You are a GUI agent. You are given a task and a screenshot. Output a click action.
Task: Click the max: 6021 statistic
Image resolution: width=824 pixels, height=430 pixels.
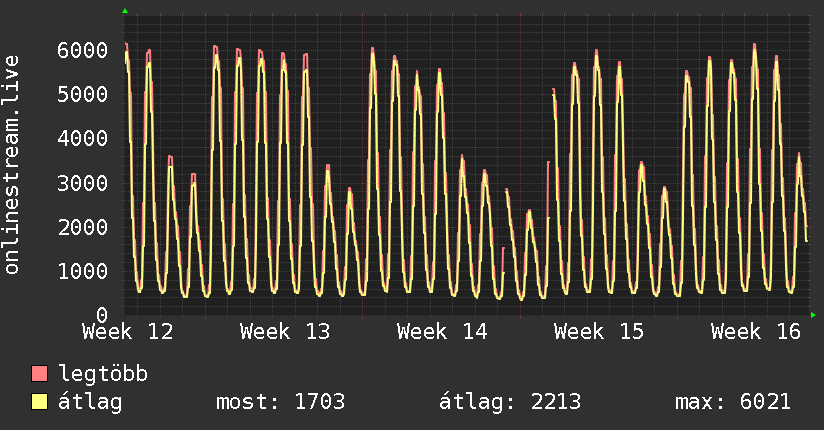pos(733,402)
